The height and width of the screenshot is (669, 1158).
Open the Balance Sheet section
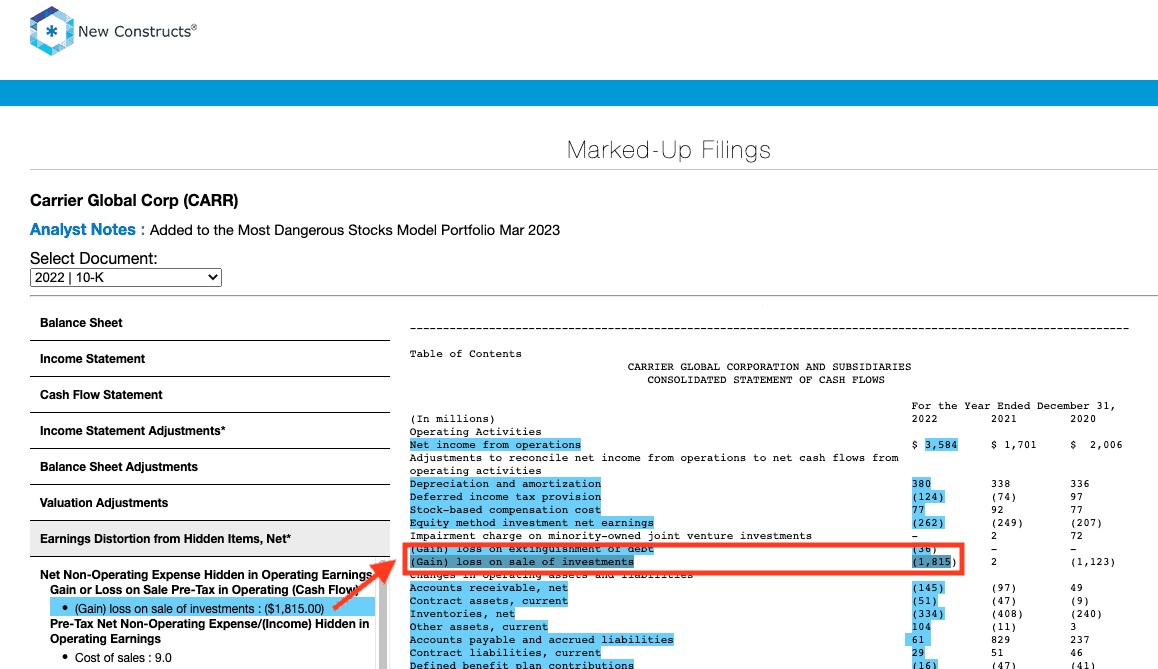coord(210,323)
